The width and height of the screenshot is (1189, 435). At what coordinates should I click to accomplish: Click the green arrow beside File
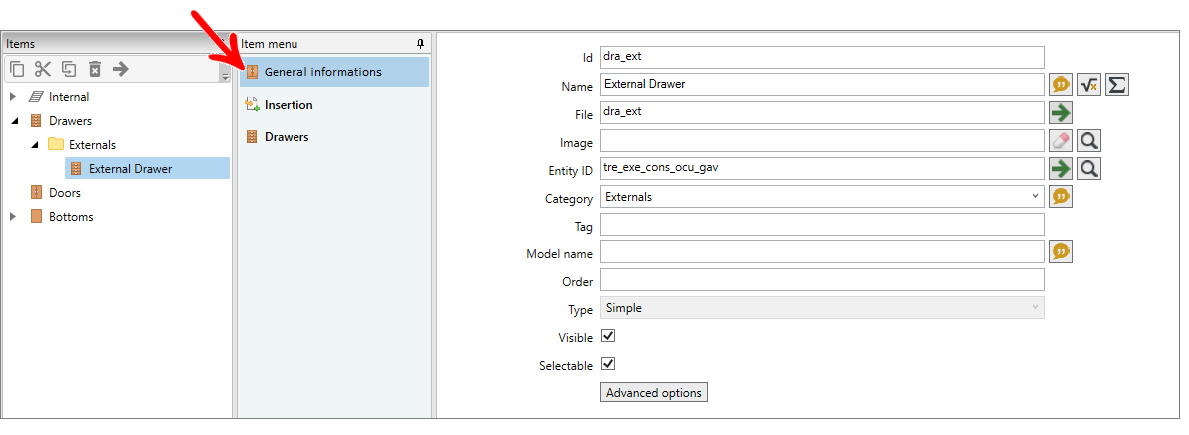tap(1061, 113)
